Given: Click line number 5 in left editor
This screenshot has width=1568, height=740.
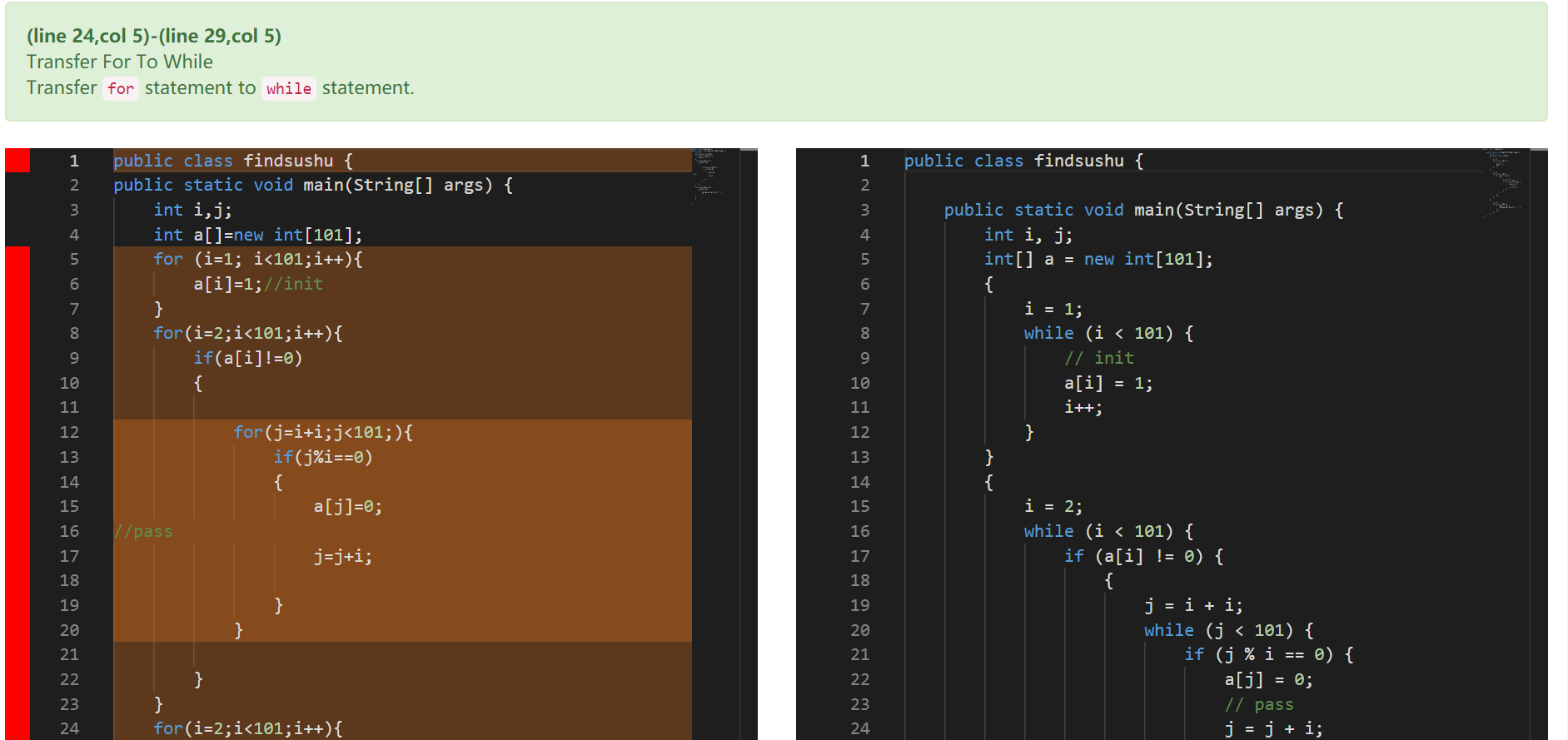Looking at the screenshot, I should click(74, 259).
